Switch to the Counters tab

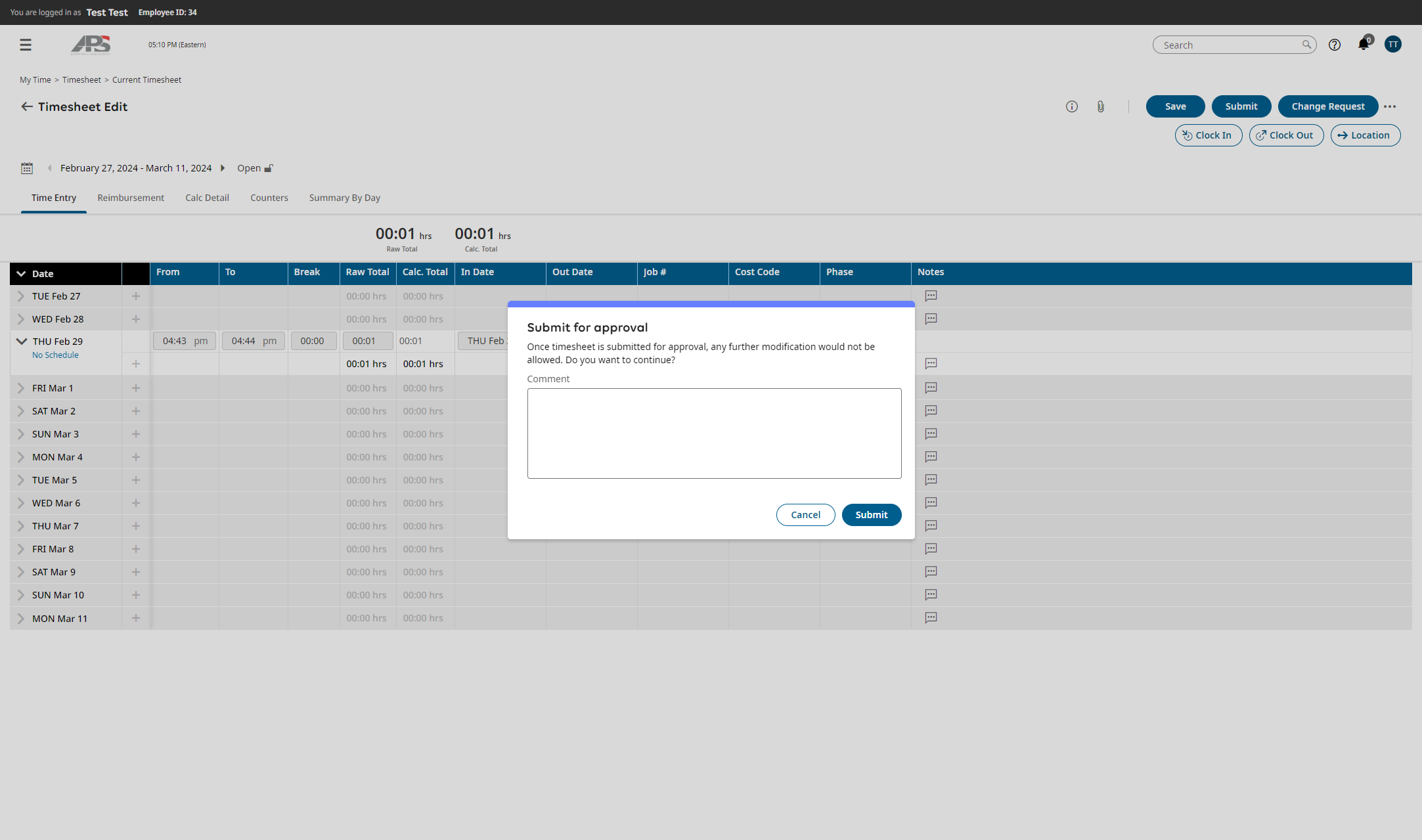(x=269, y=198)
